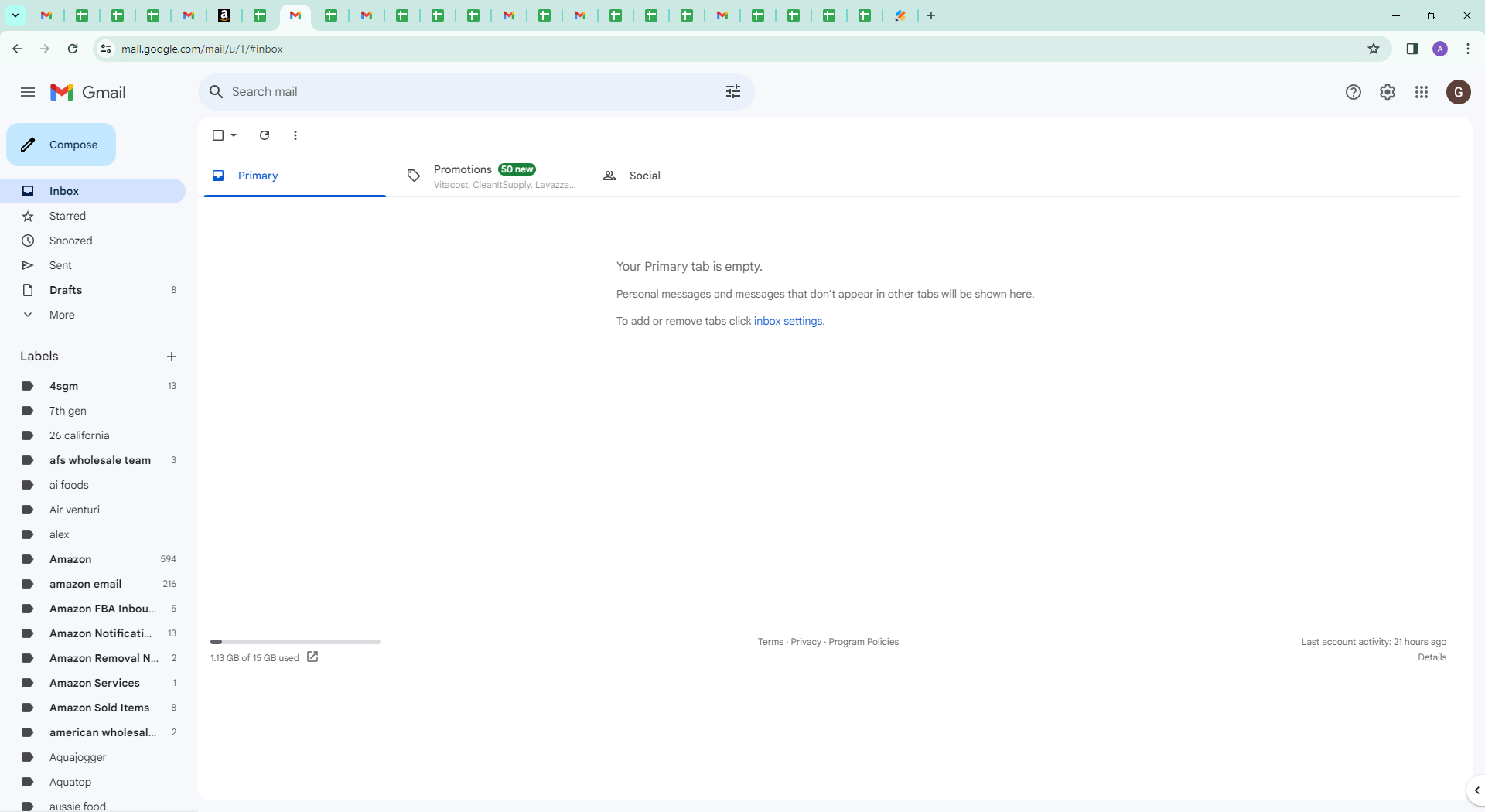This screenshot has height=812, width=1485.
Task: Switch to the Amazon browser tab
Action: click(x=224, y=15)
